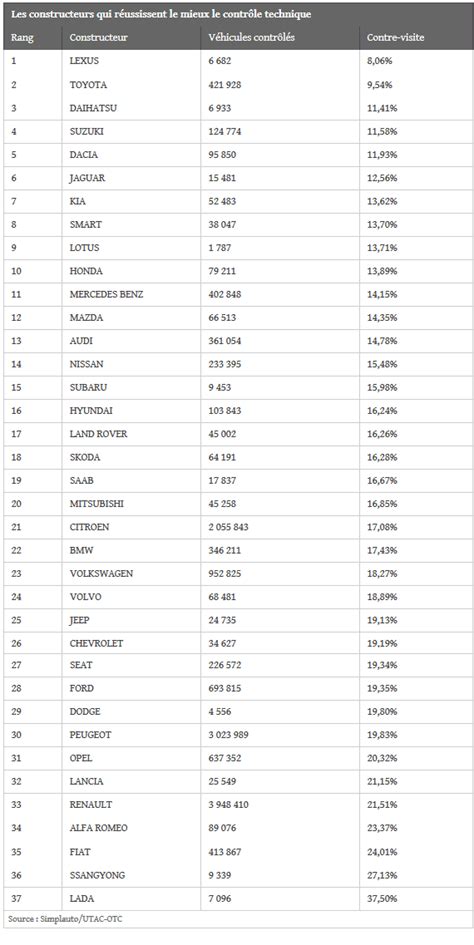The image size is (474, 945).
Task: Select the table title text
Action: click(x=161, y=14)
